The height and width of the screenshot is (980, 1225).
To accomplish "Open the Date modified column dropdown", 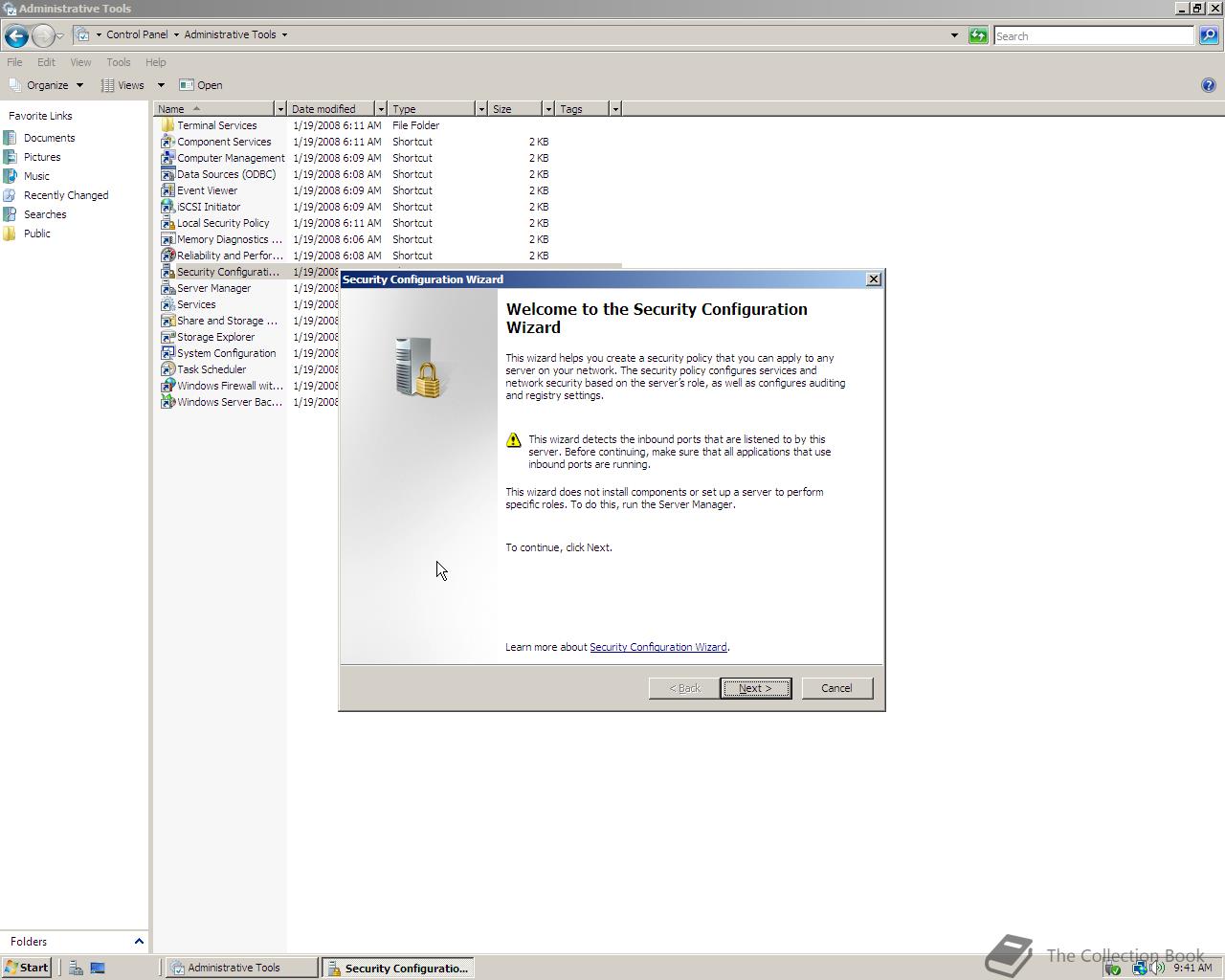I will click(x=381, y=109).
